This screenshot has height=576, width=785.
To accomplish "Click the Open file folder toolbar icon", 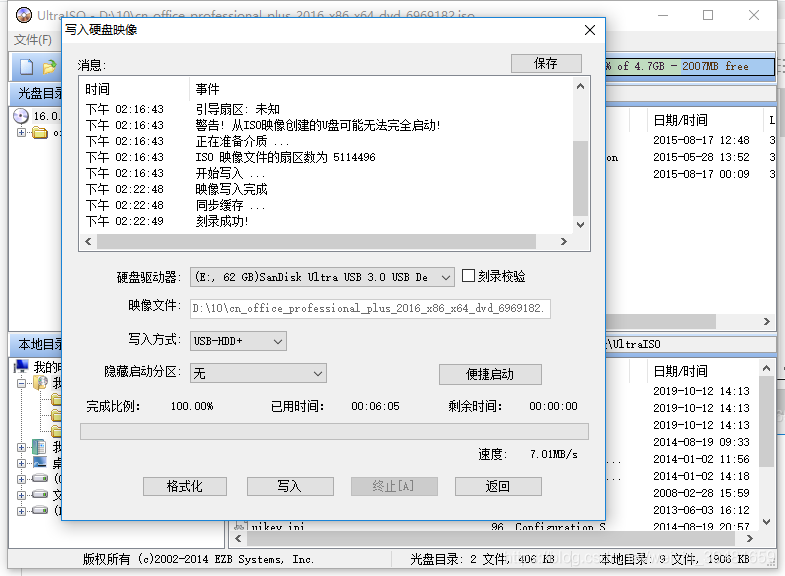I will (50, 67).
